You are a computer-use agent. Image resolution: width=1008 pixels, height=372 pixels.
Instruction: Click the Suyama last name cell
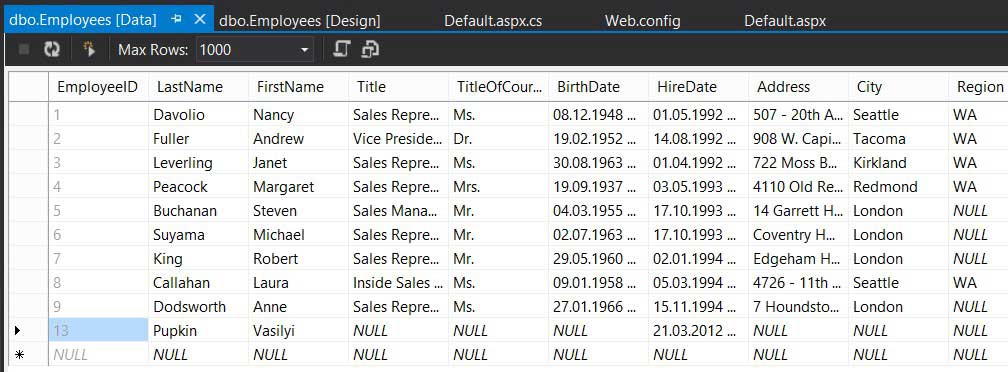199,235
